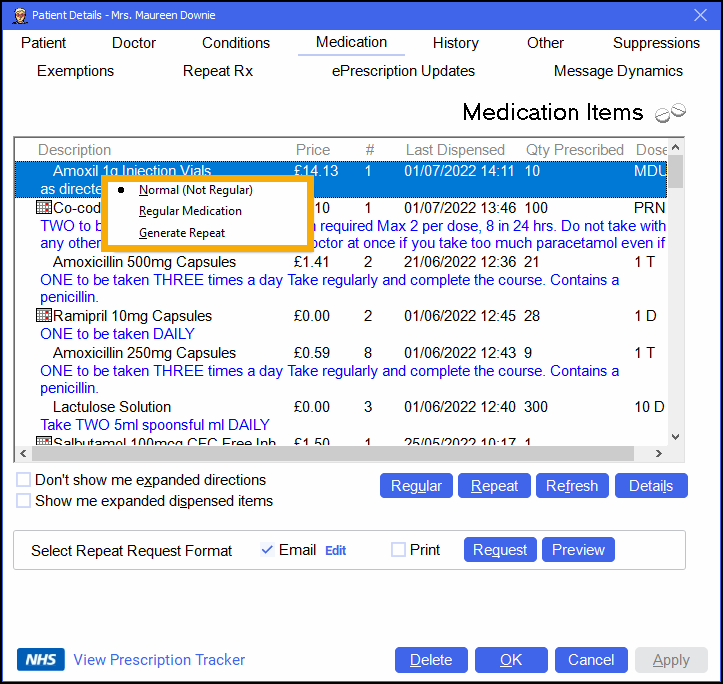Uncheck the Email repeat request format

[x=266, y=550]
